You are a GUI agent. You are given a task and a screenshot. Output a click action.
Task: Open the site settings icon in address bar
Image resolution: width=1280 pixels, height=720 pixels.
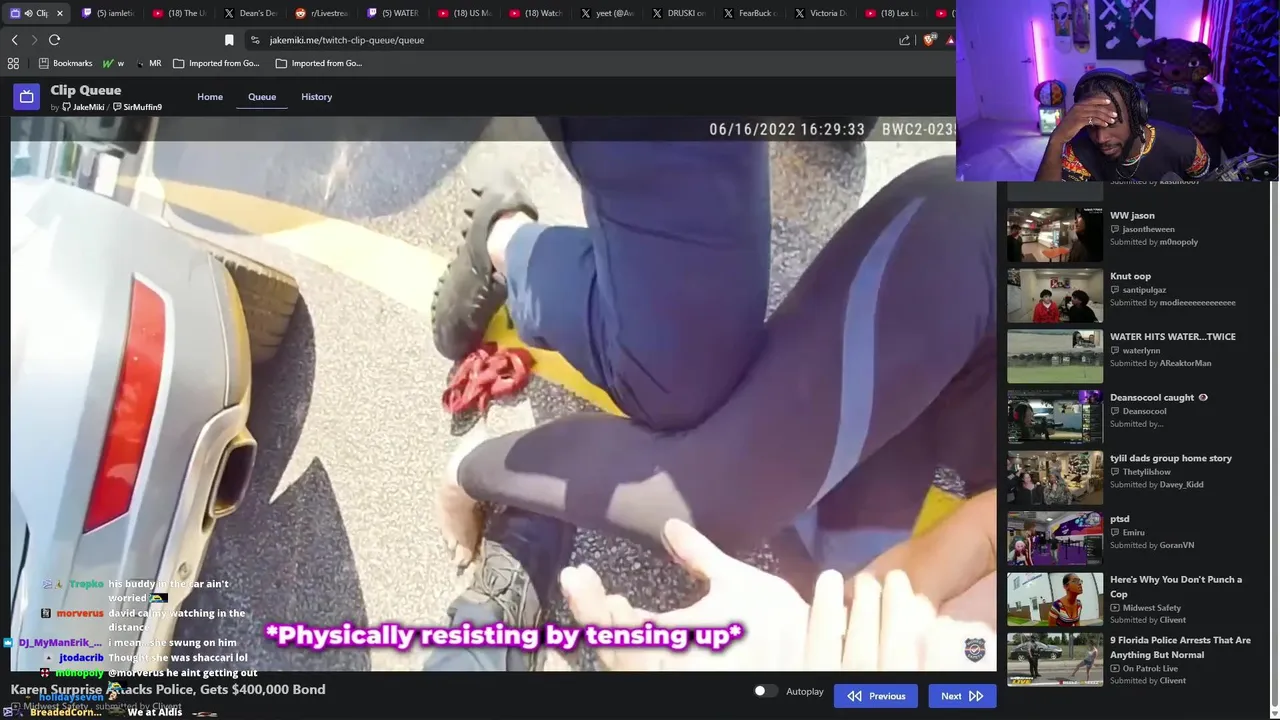(255, 40)
